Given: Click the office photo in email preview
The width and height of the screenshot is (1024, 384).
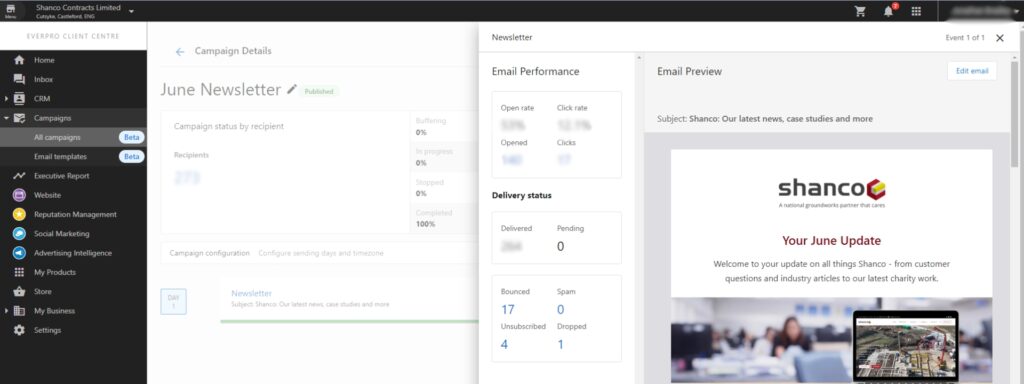Looking at the screenshot, I should coord(831,340).
